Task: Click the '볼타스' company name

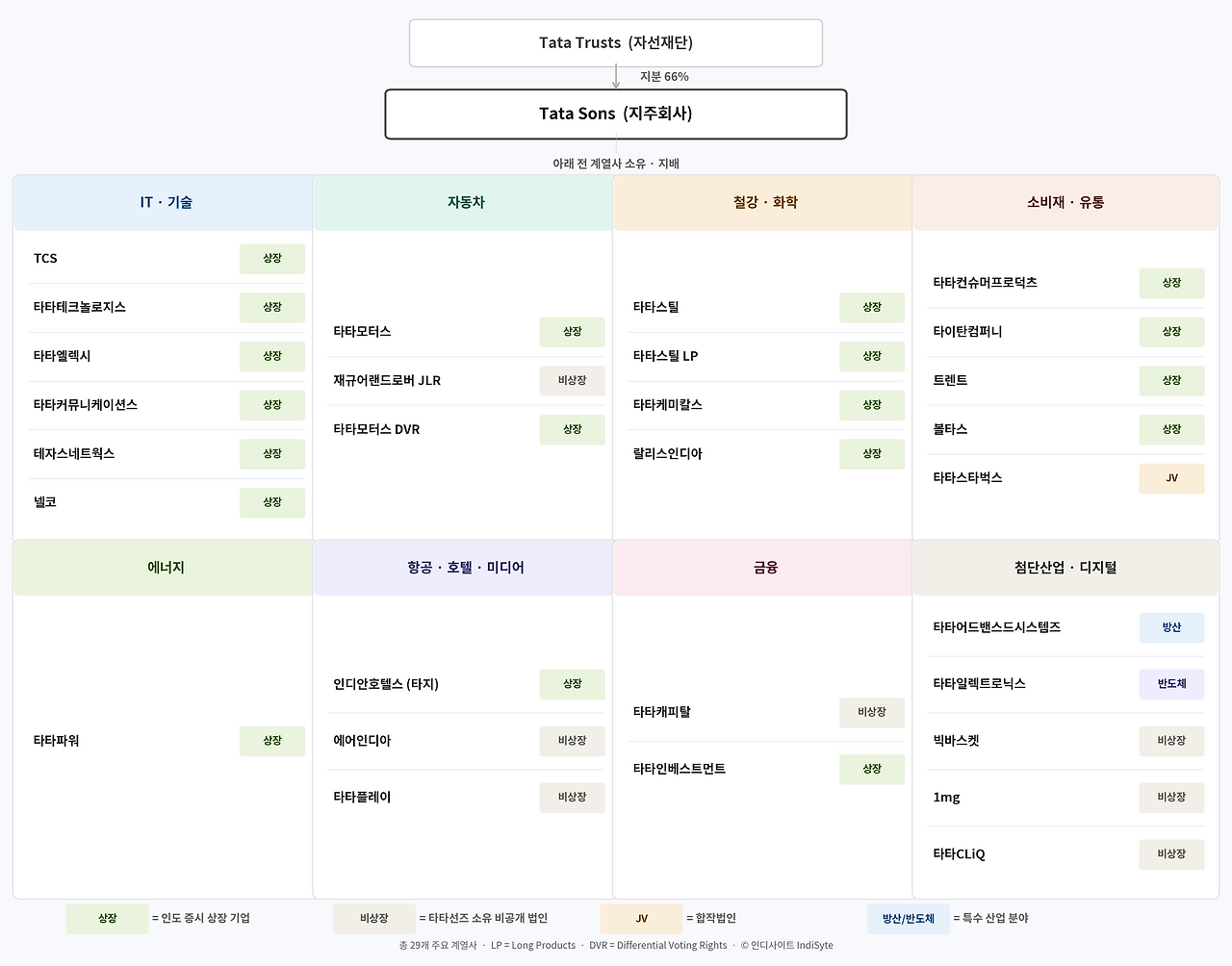Action: (950, 429)
